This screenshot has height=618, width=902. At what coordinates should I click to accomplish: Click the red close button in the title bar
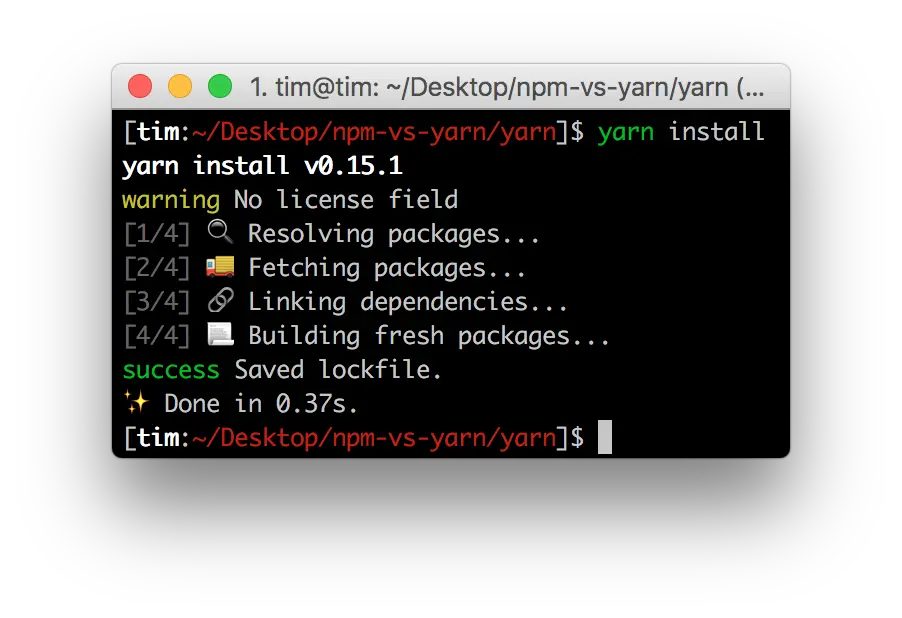tap(140, 86)
